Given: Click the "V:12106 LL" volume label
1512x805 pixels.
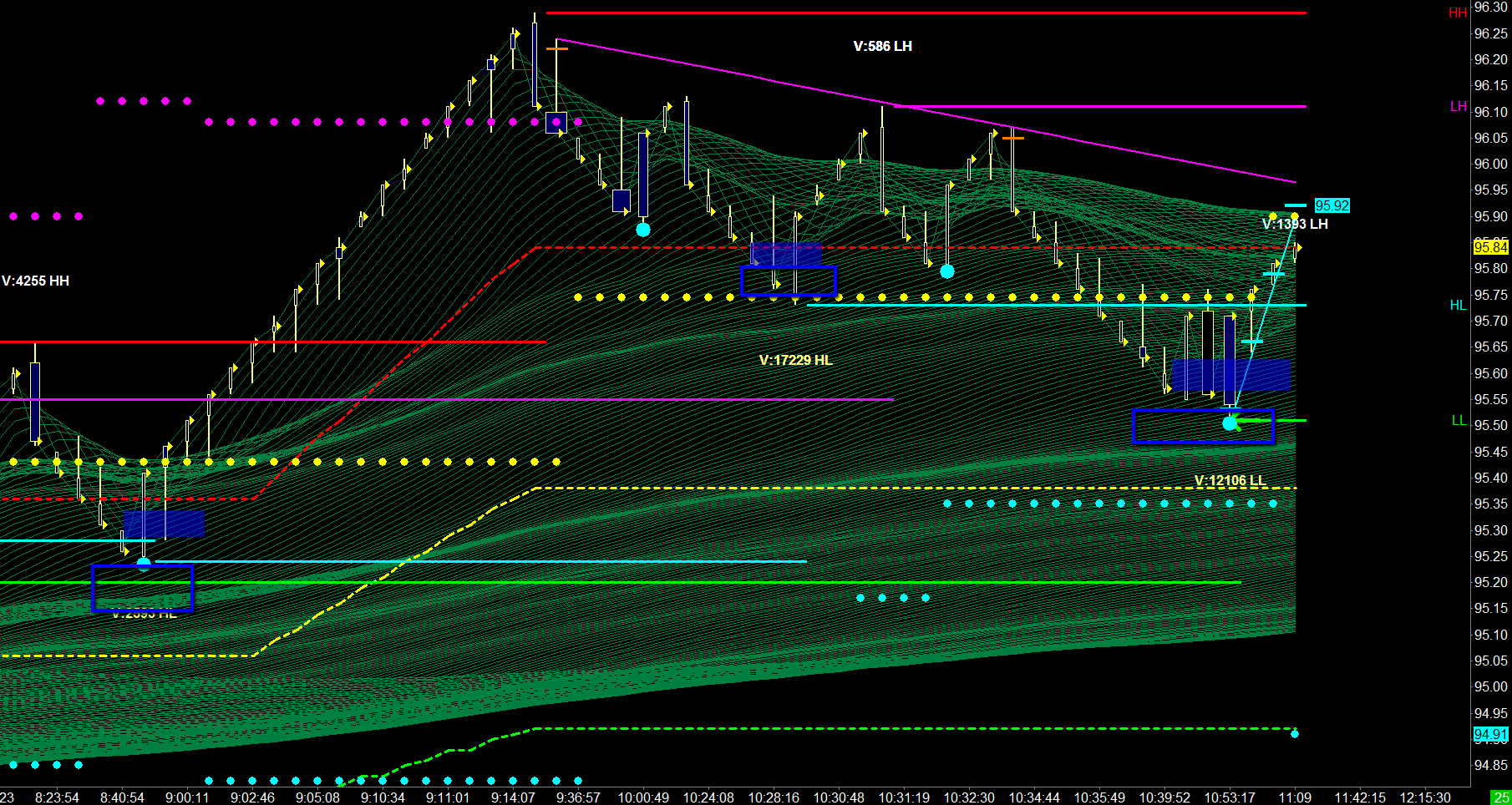Looking at the screenshot, I should pos(1230,481).
